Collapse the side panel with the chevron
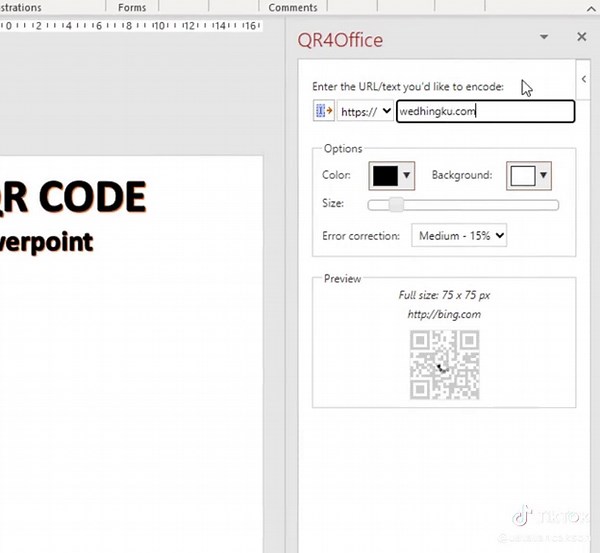This screenshot has width=600, height=553. tap(584, 79)
